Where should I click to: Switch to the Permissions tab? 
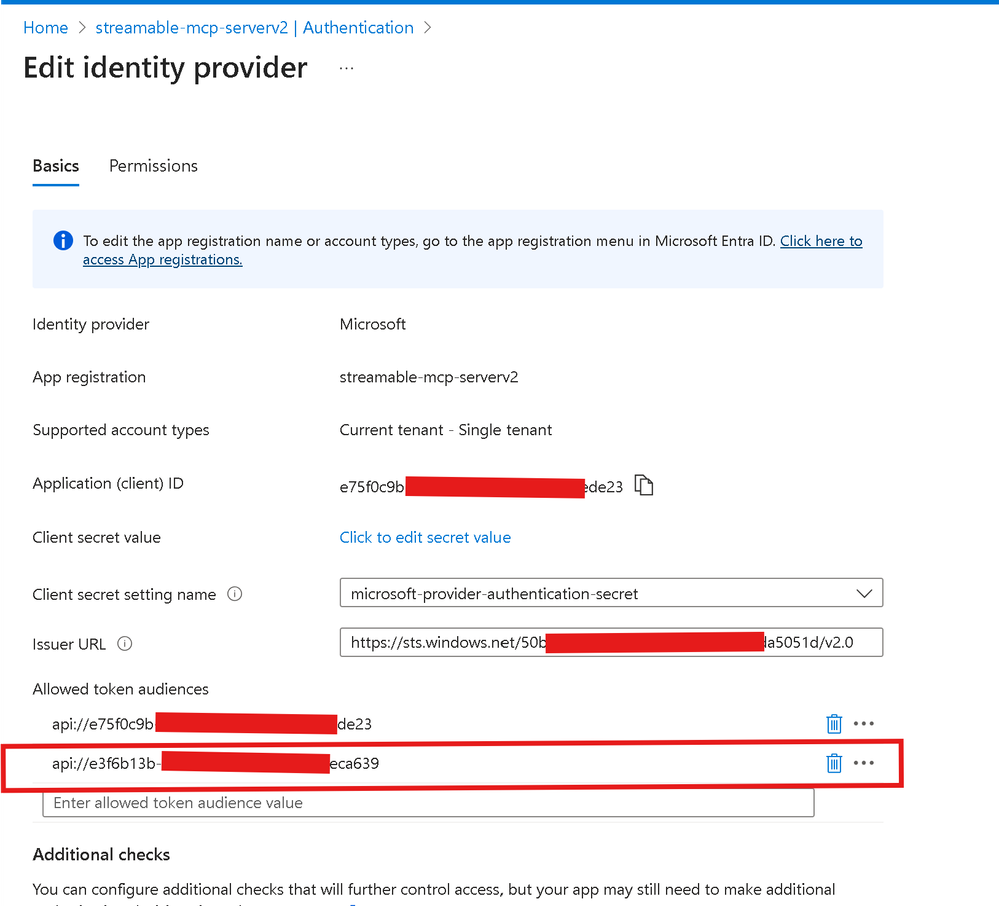pos(154,166)
